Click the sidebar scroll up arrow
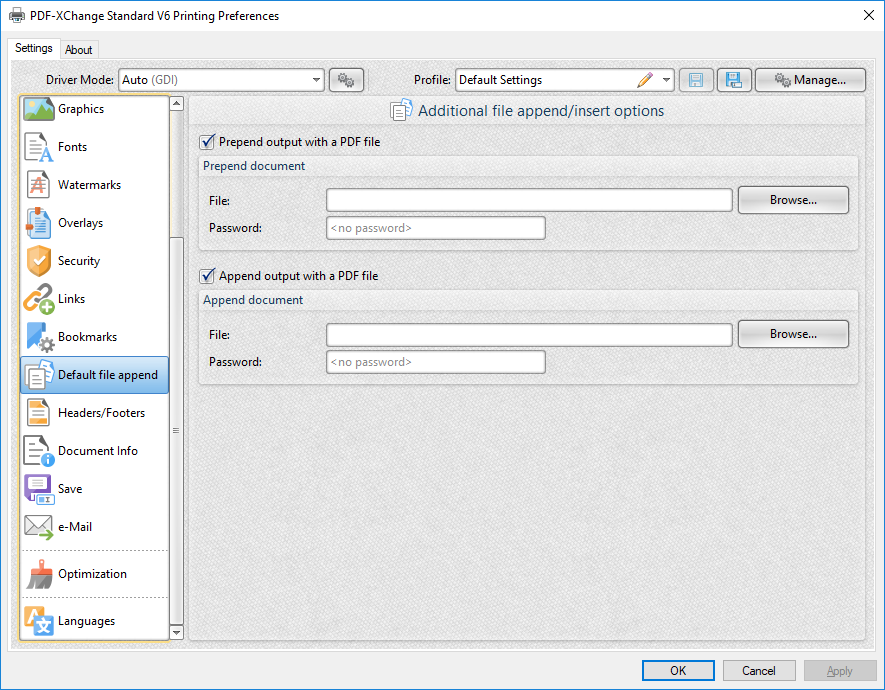The width and height of the screenshot is (885, 690). coord(177,104)
